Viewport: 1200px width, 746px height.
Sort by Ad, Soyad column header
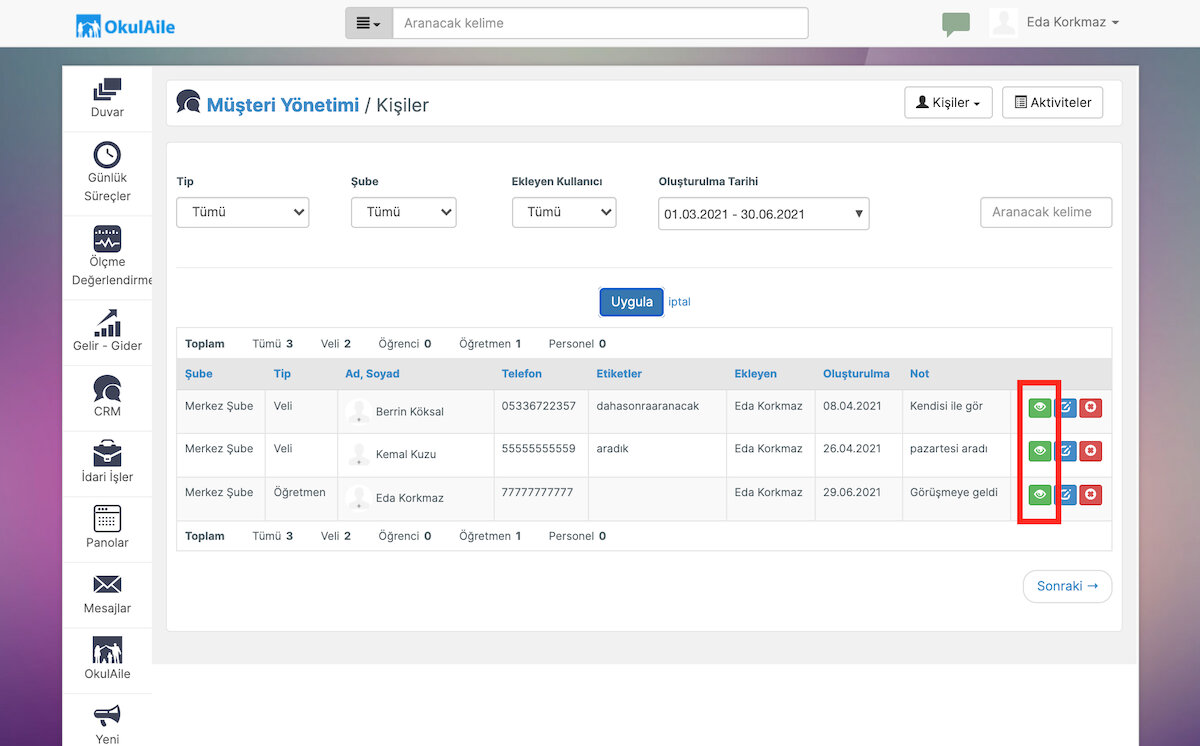(372, 374)
